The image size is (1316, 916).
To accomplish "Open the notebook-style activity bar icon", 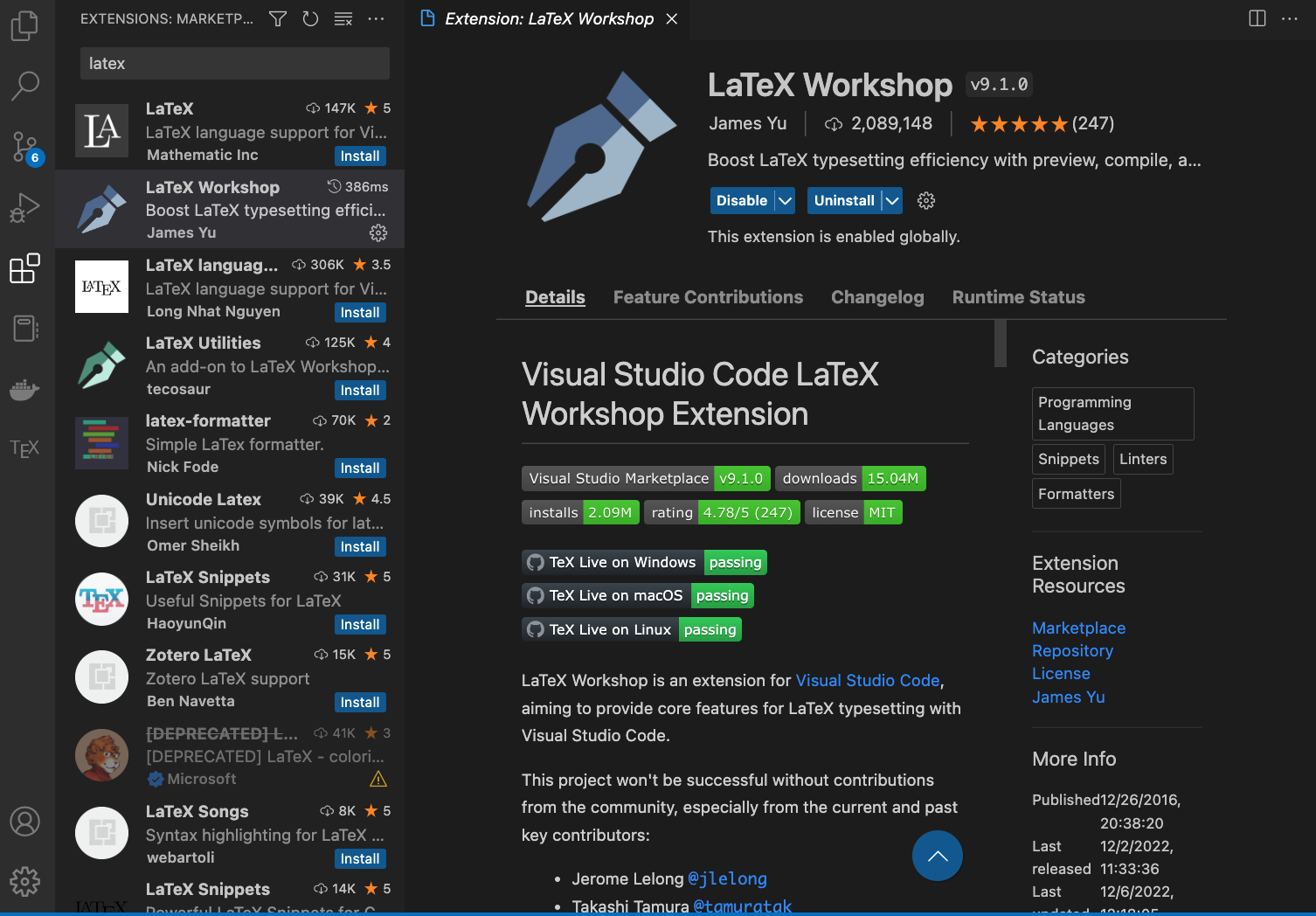I will coord(24,329).
